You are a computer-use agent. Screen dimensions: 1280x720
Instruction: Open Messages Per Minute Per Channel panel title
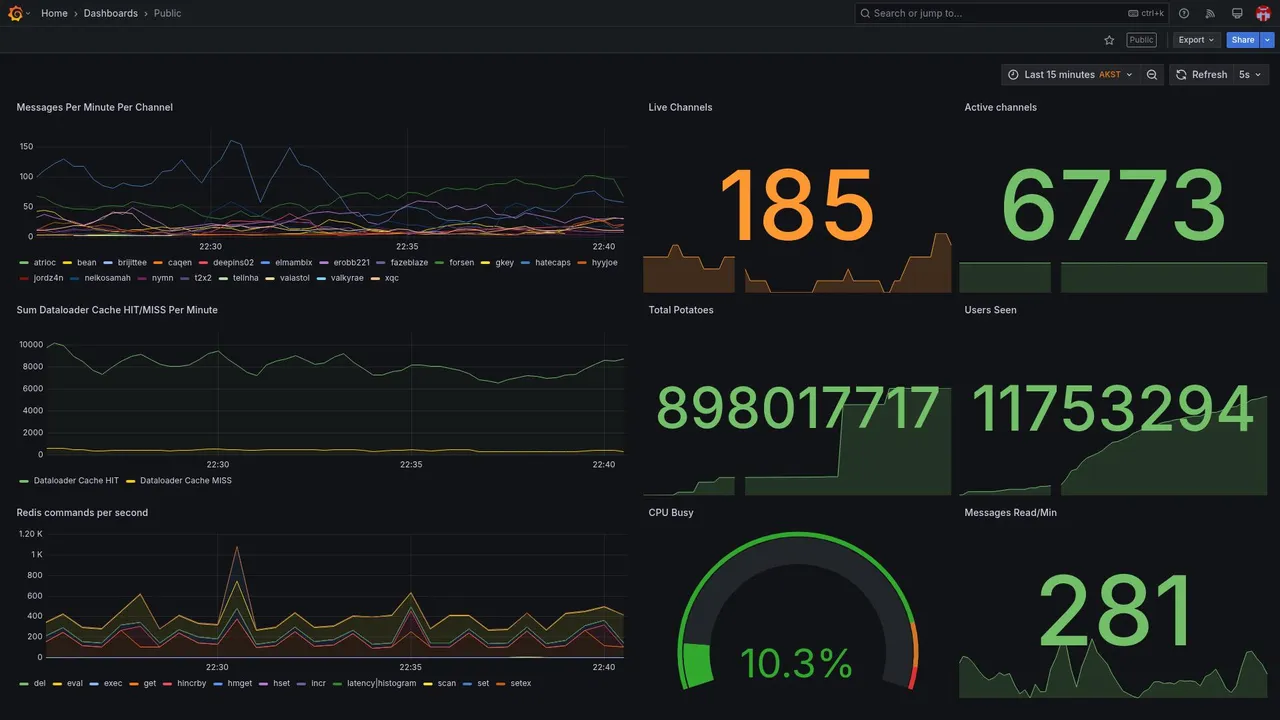pyautogui.click(x=95, y=107)
